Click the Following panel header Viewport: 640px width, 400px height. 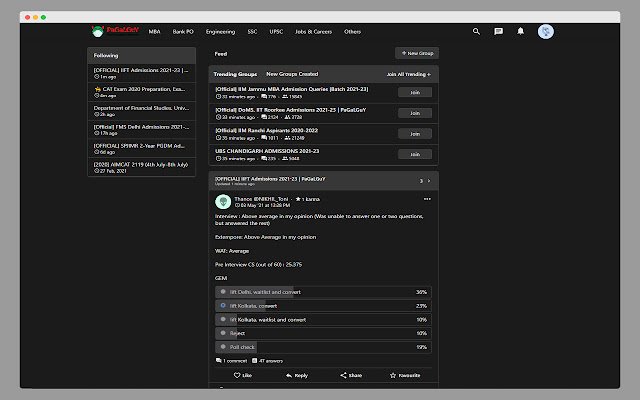[x=141, y=56]
